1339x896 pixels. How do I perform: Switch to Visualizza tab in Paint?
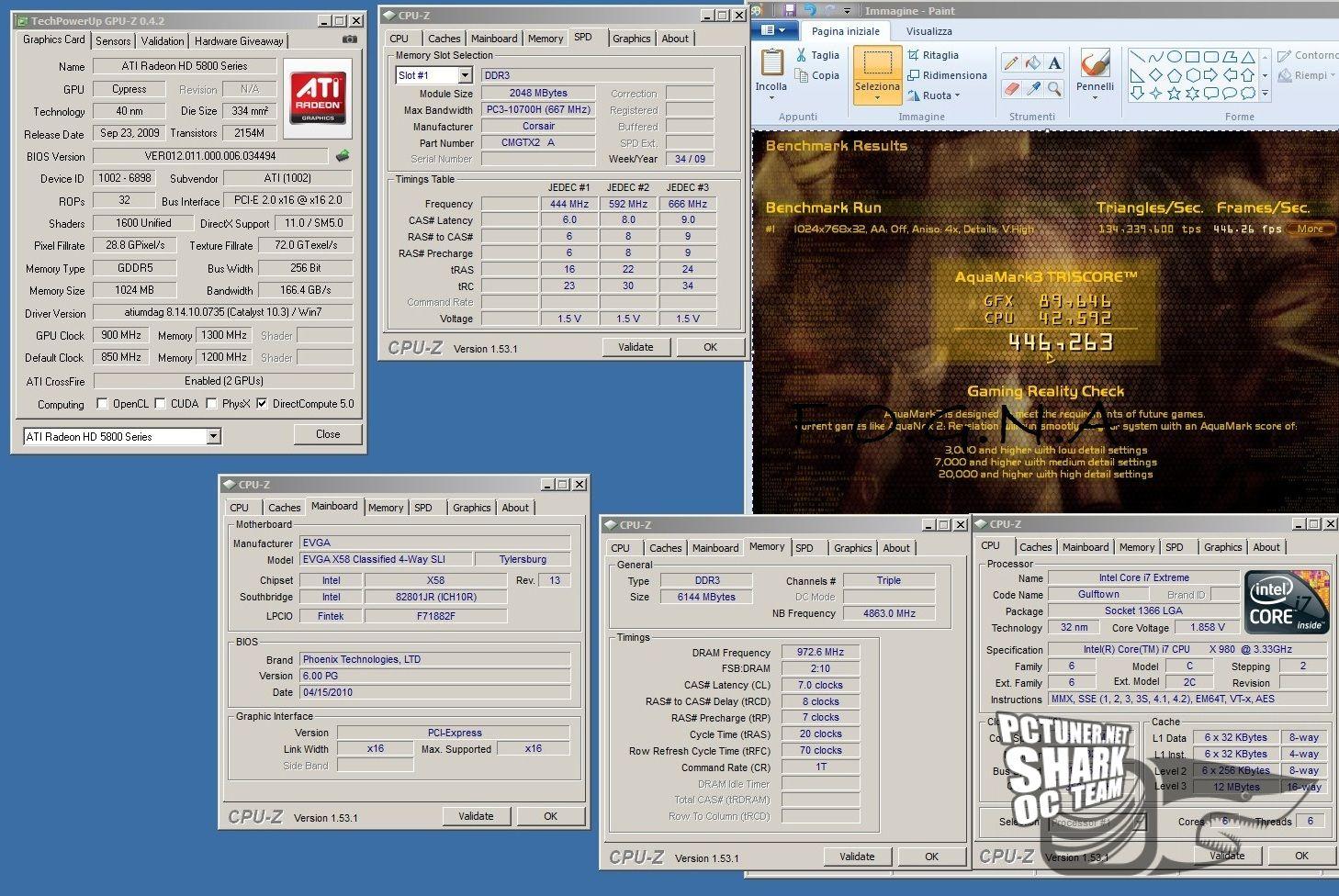tap(929, 31)
